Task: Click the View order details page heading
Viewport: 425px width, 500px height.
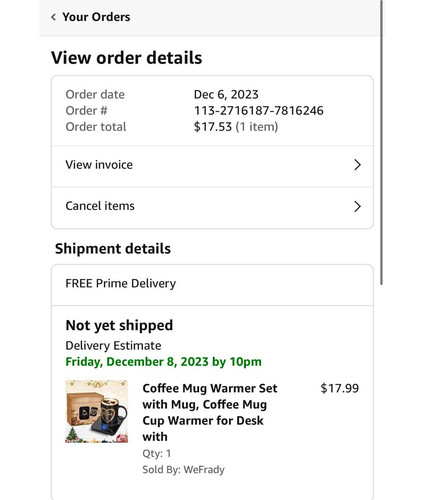Action: point(127,58)
